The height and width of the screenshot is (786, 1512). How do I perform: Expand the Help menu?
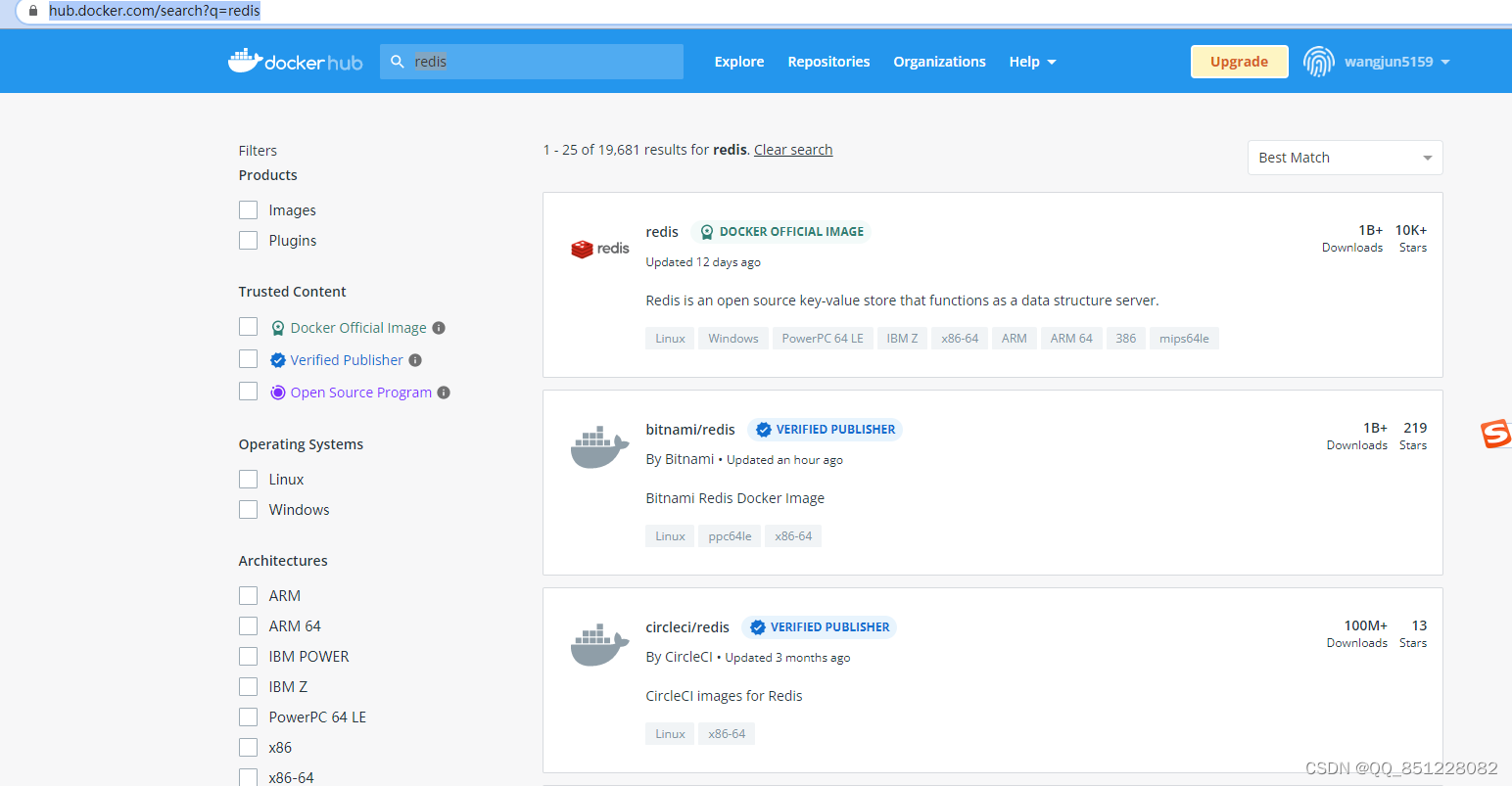click(1032, 62)
